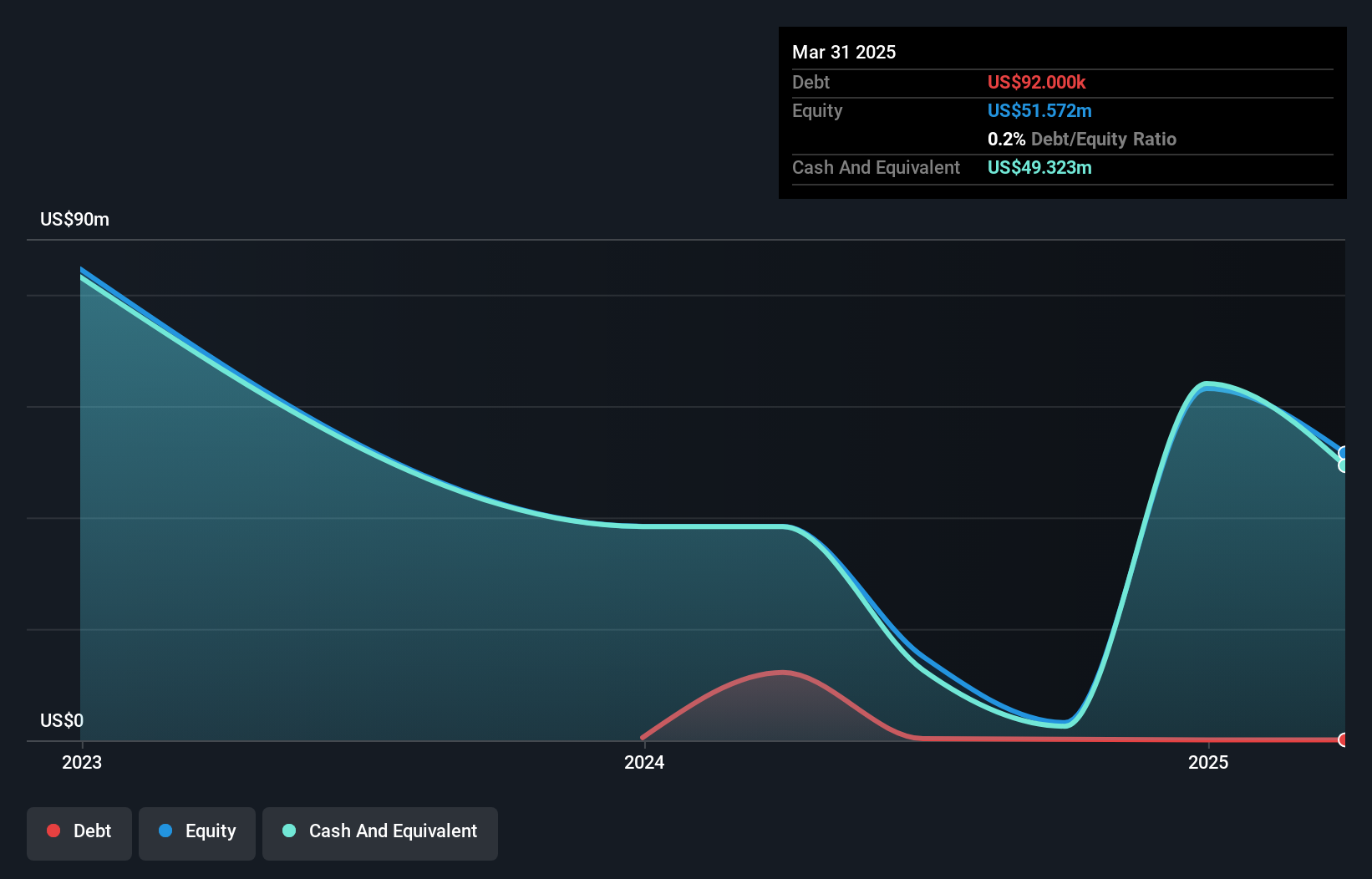Viewport: 1372px width, 879px height.
Task: Click the peak of the red Debt curve
Action: (783, 672)
